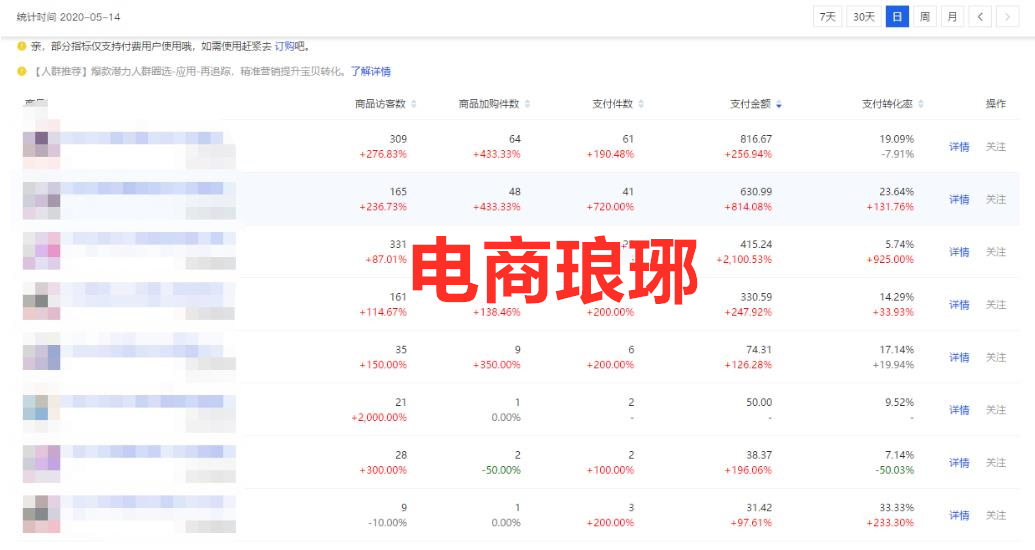Open the 订购 subscription link

[284, 46]
